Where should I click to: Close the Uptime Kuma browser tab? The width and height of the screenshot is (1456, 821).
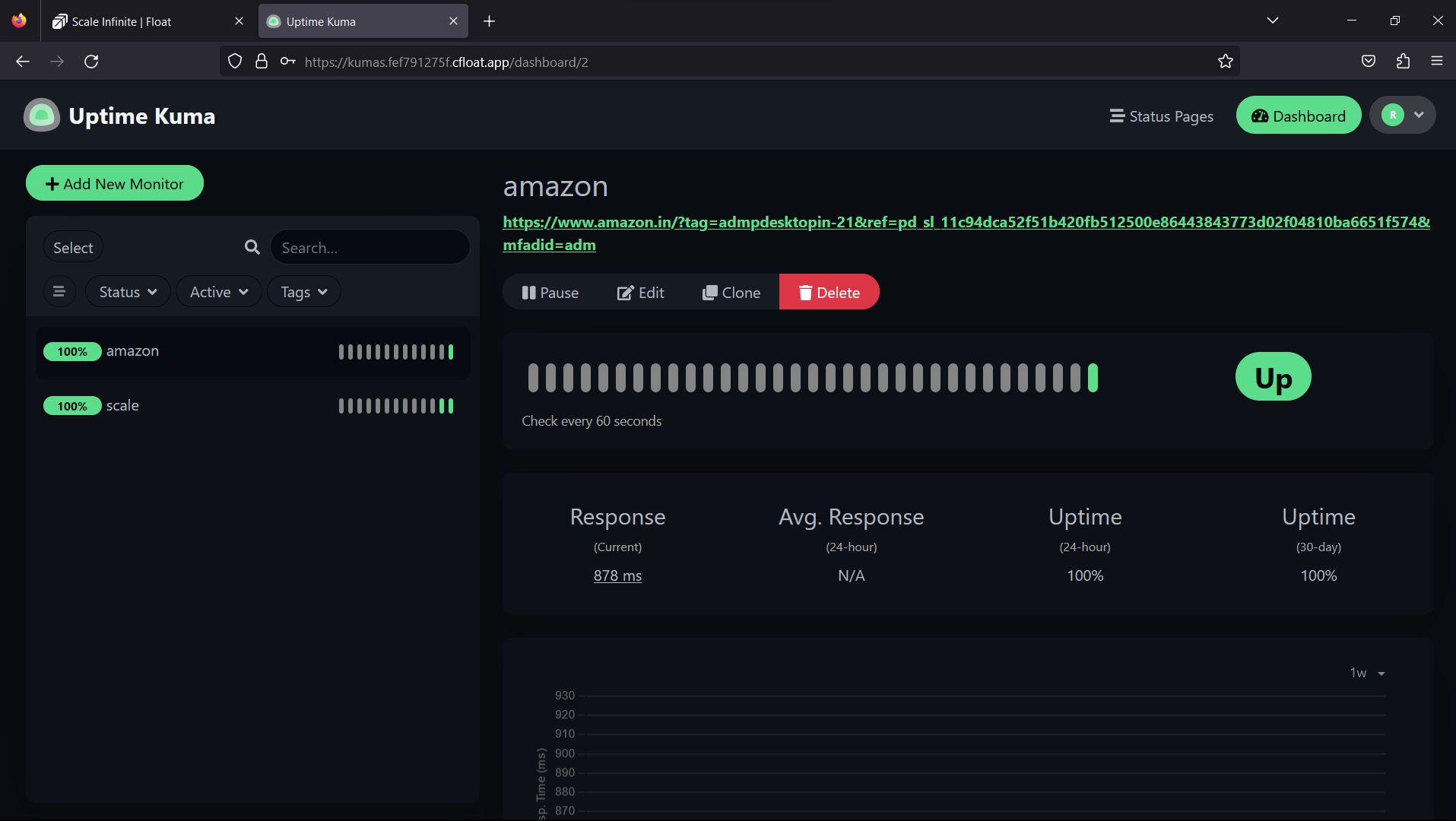pos(454,21)
